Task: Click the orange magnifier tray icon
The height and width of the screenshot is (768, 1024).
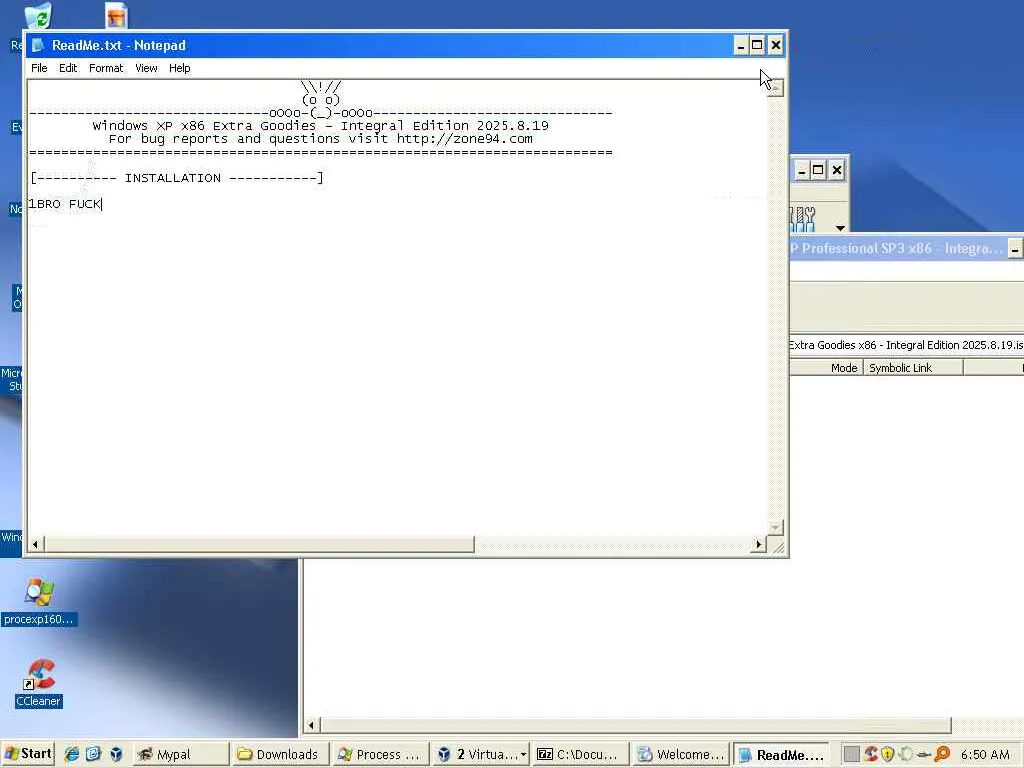Action: point(942,754)
